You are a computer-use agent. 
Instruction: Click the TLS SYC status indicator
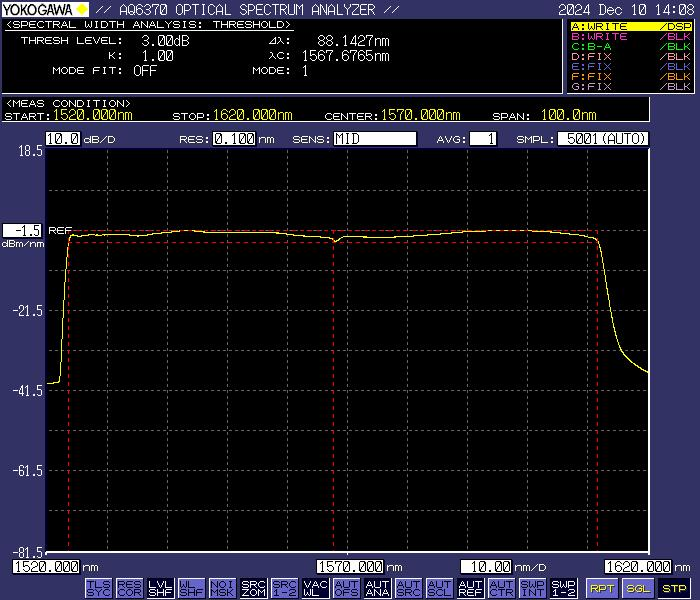[98, 588]
